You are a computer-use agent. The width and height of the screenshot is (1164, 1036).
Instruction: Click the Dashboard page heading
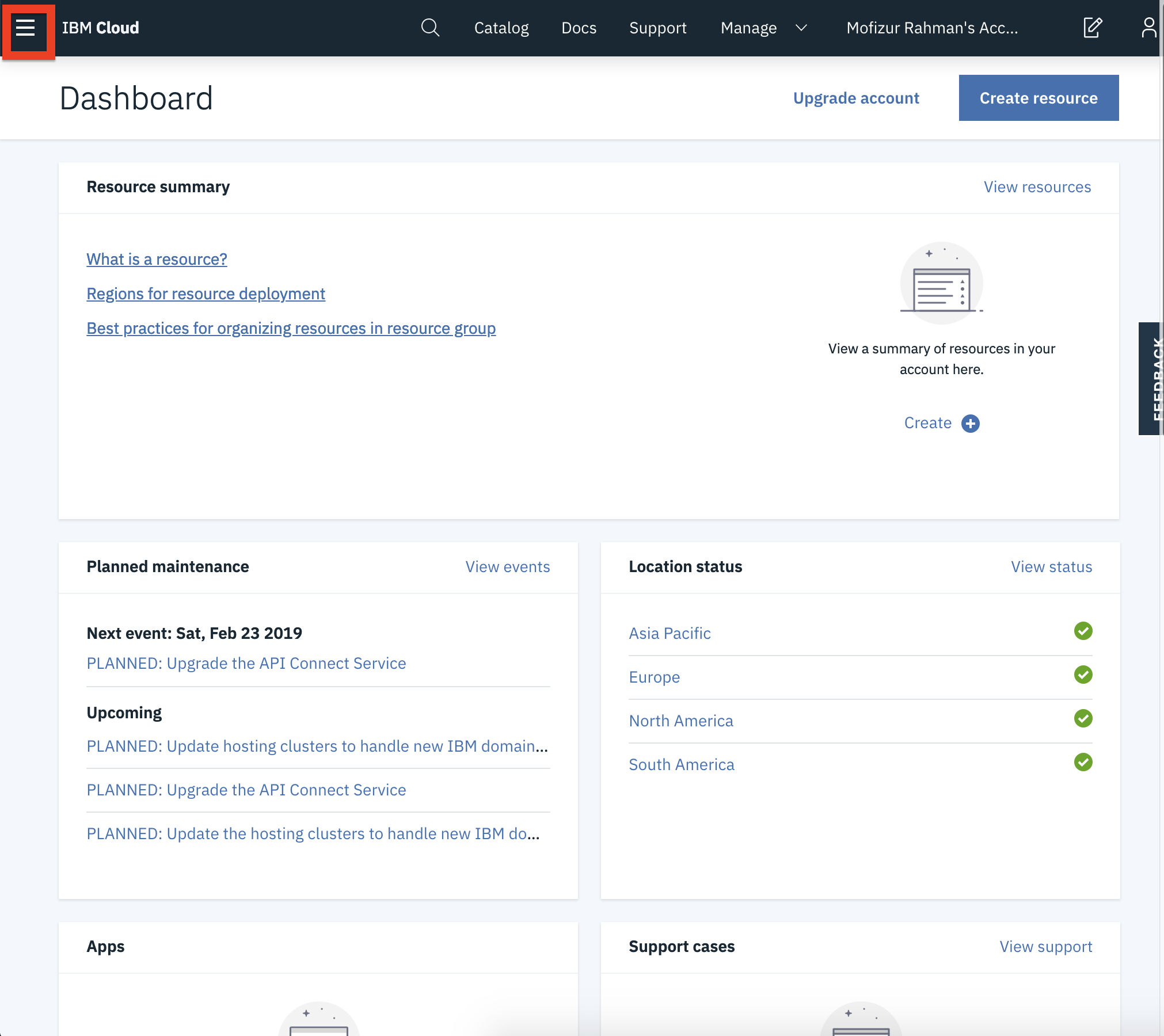click(136, 98)
